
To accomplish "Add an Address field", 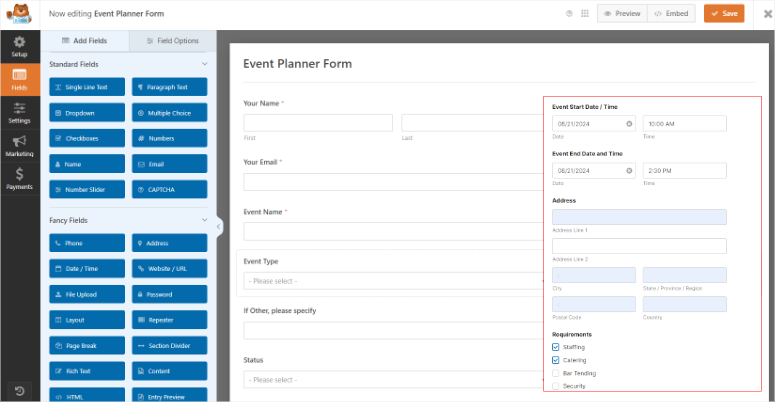I will point(170,243).
